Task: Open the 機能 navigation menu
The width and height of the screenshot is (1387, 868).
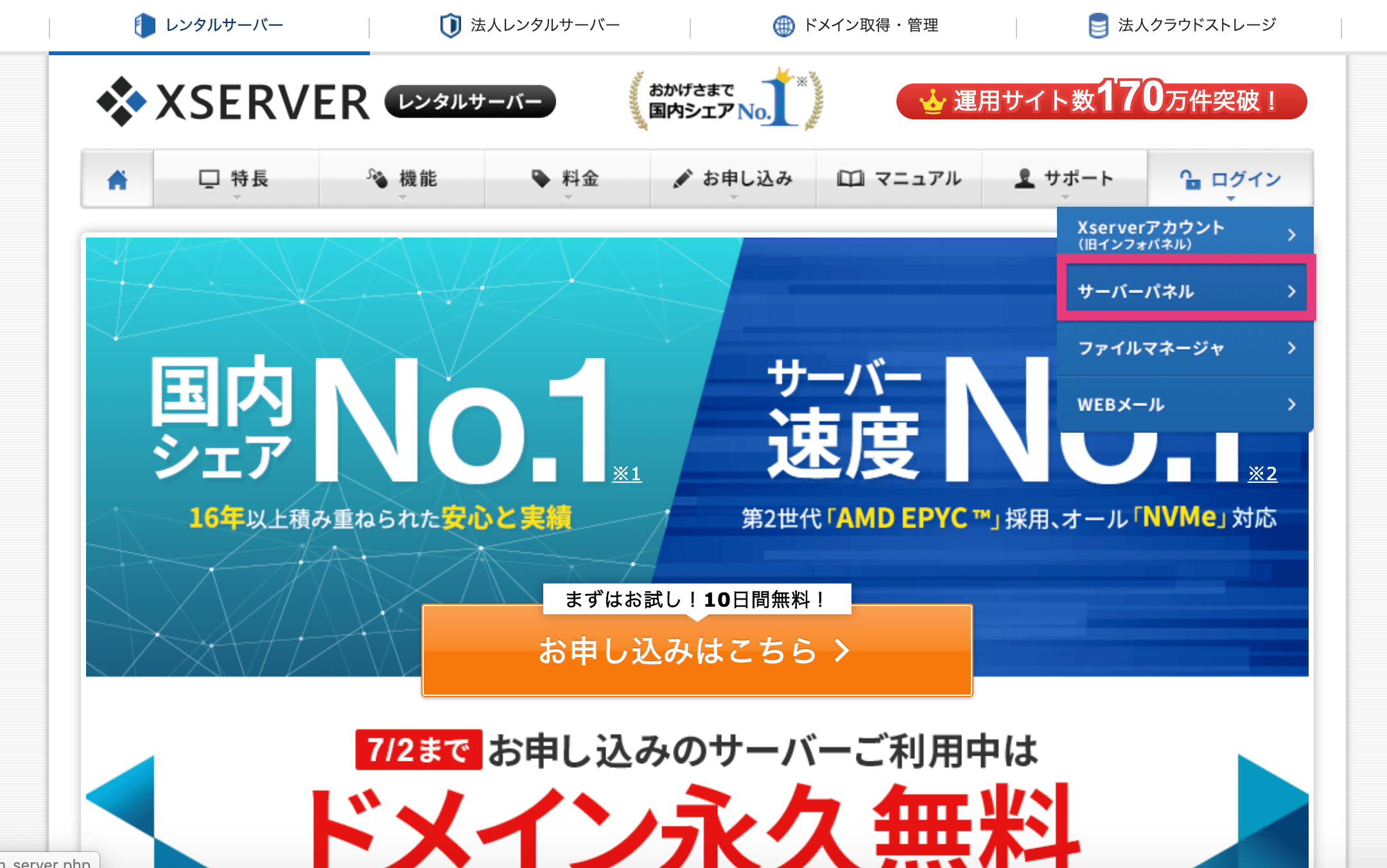Action: pos(402,179)
